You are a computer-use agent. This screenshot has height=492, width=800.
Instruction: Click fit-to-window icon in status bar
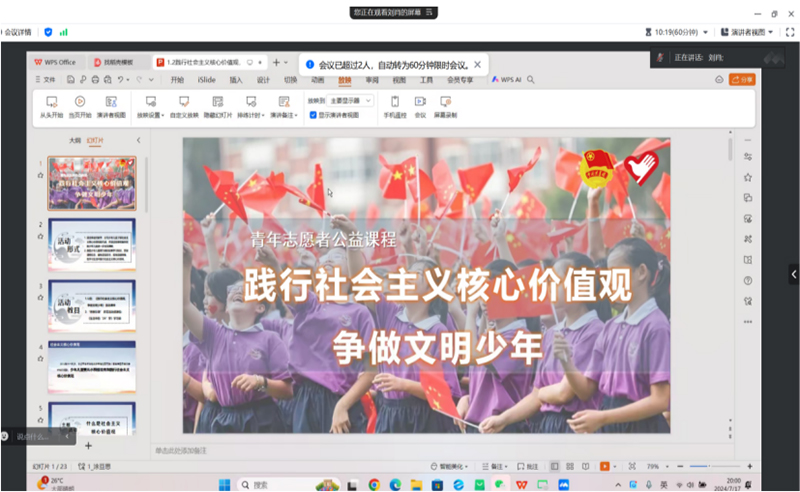[x=632, y=466]
